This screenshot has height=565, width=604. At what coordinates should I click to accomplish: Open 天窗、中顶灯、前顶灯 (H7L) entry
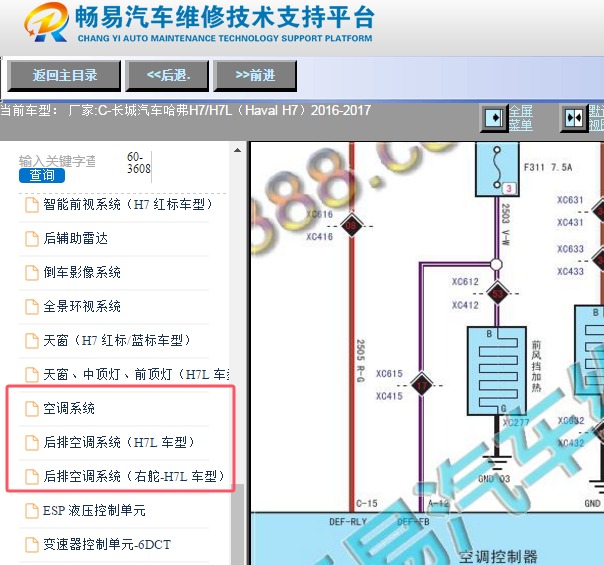point(136,374)
